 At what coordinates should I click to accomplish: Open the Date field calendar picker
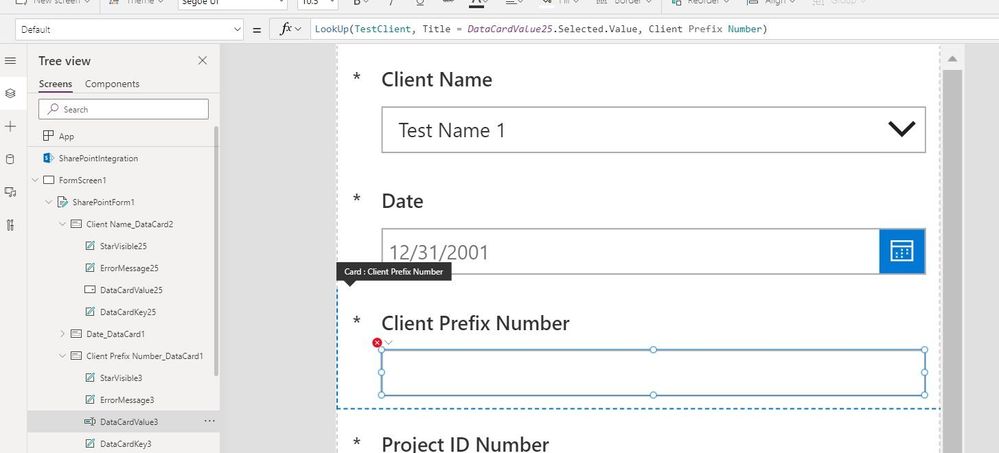[x=902, y=252]
